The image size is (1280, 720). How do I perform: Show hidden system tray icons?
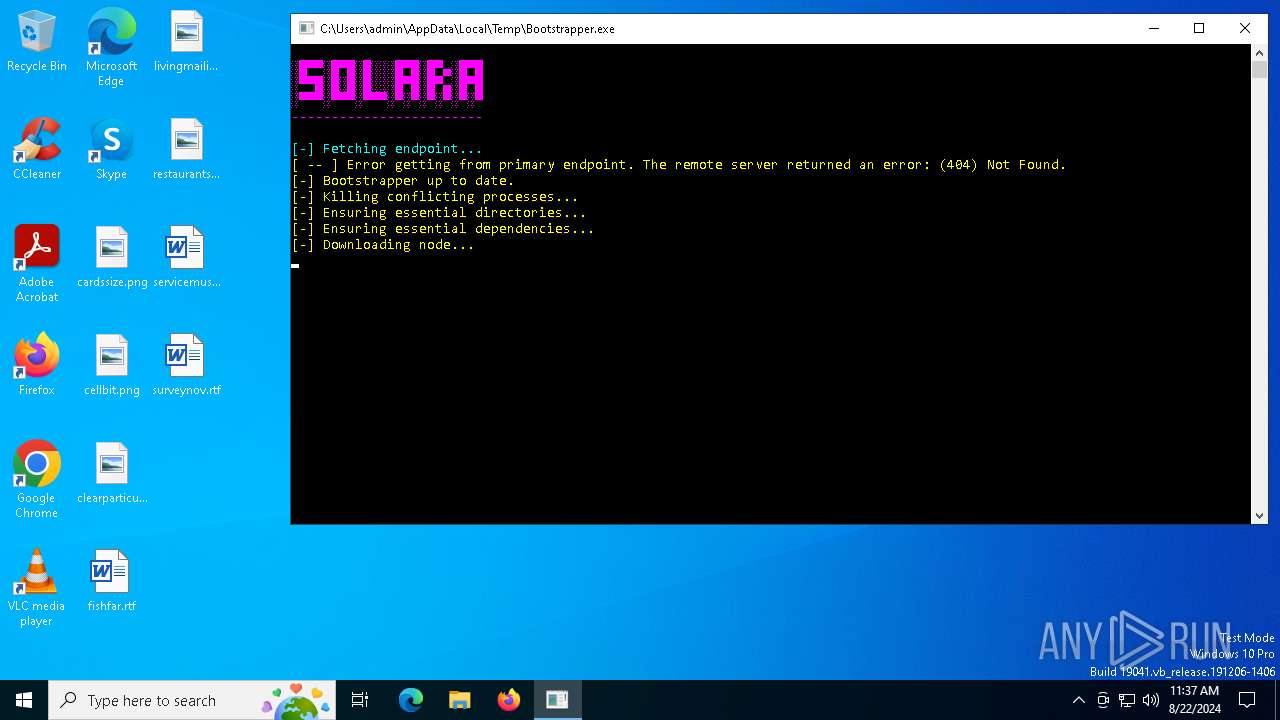1078,700
